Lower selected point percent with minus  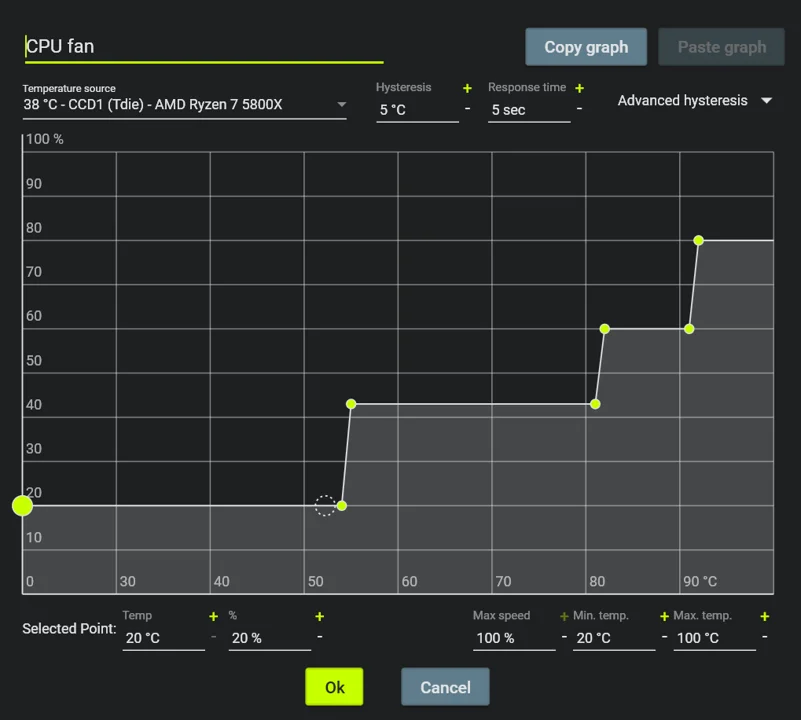click(x=319, y=637)
